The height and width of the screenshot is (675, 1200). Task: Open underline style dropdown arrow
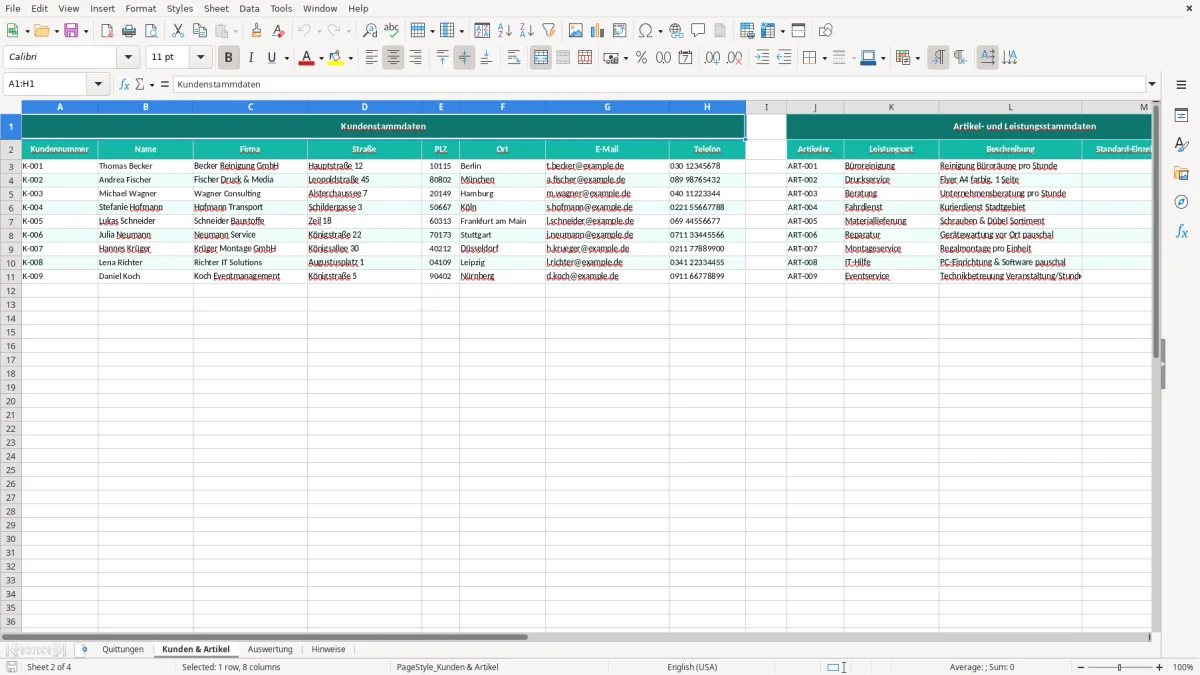pos(286,58)
